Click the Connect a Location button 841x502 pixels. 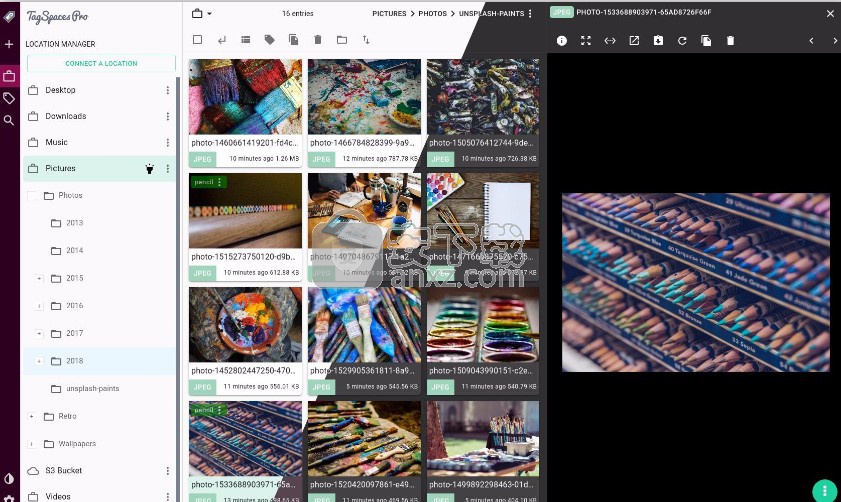101,63
